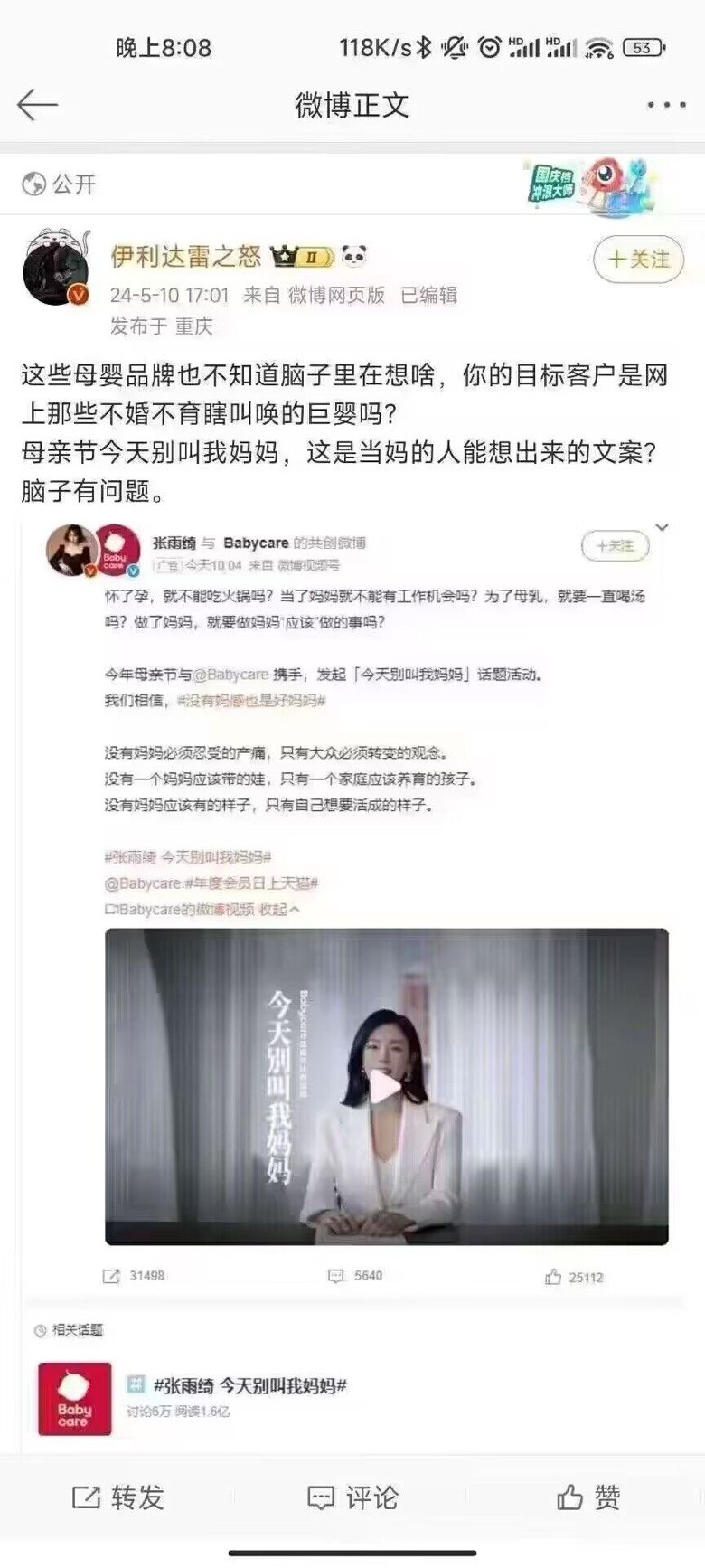
Task: Open the 国庆档 promotional banner
Action: point(590,186)
